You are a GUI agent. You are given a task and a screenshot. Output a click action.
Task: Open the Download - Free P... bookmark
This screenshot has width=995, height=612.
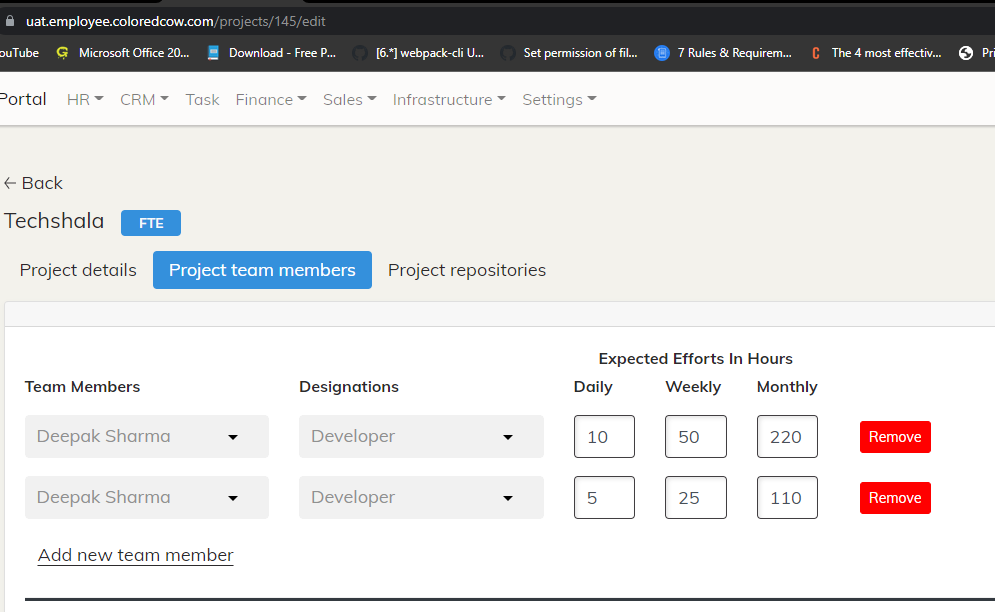272,53
